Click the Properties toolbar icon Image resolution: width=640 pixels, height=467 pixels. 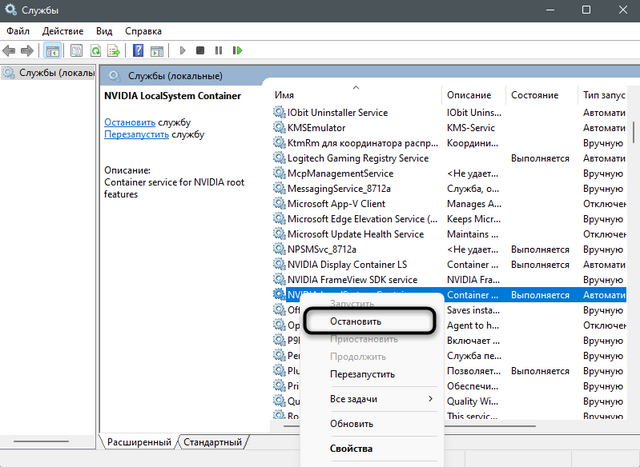coord(76,51)
